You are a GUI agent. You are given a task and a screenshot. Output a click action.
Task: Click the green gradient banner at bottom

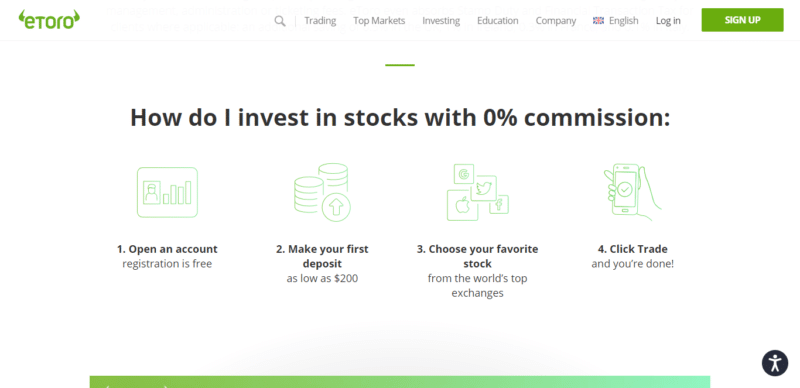pos(400,382)
